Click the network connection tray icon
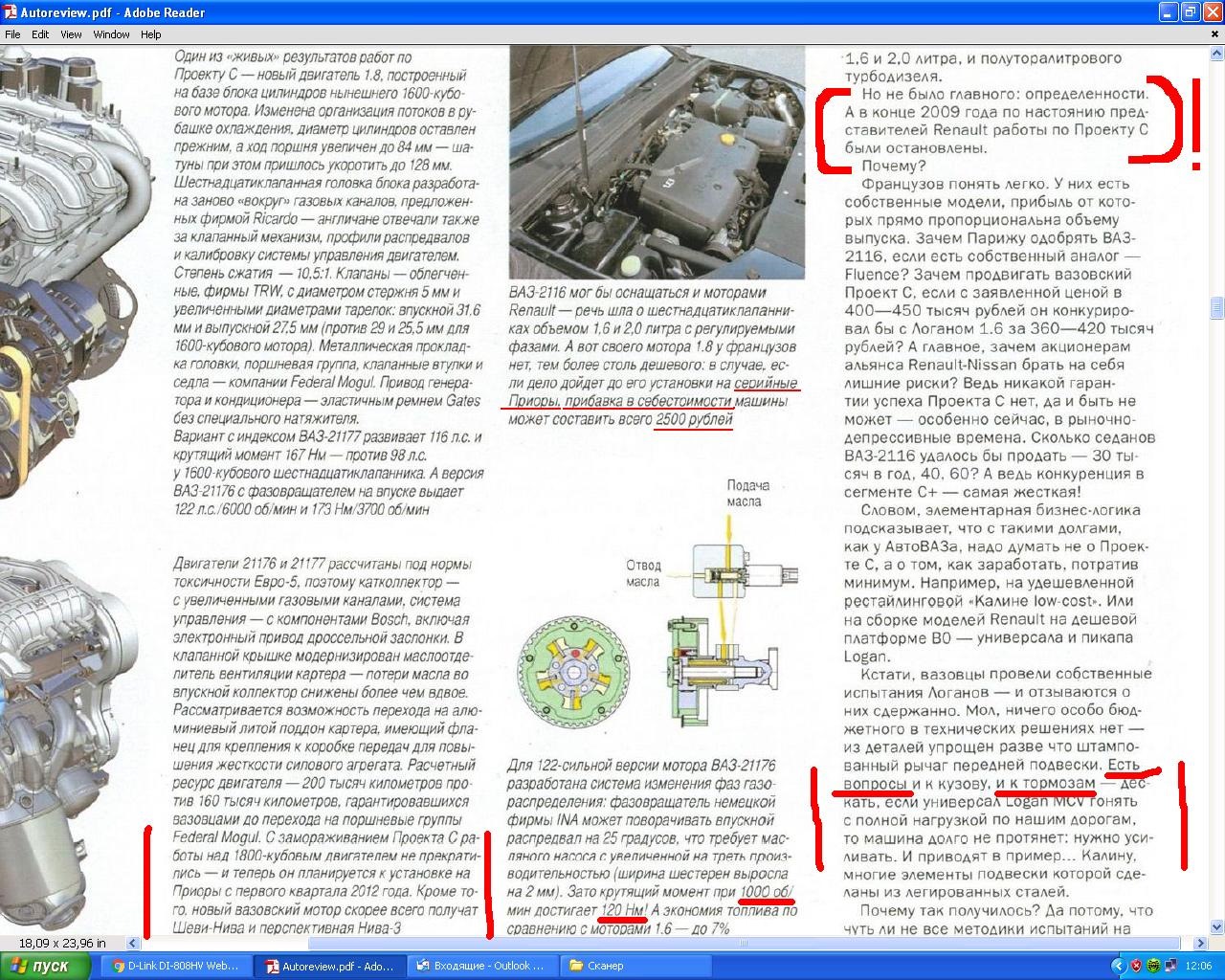The image size is (1225, 980). (x=1169, y=967)
